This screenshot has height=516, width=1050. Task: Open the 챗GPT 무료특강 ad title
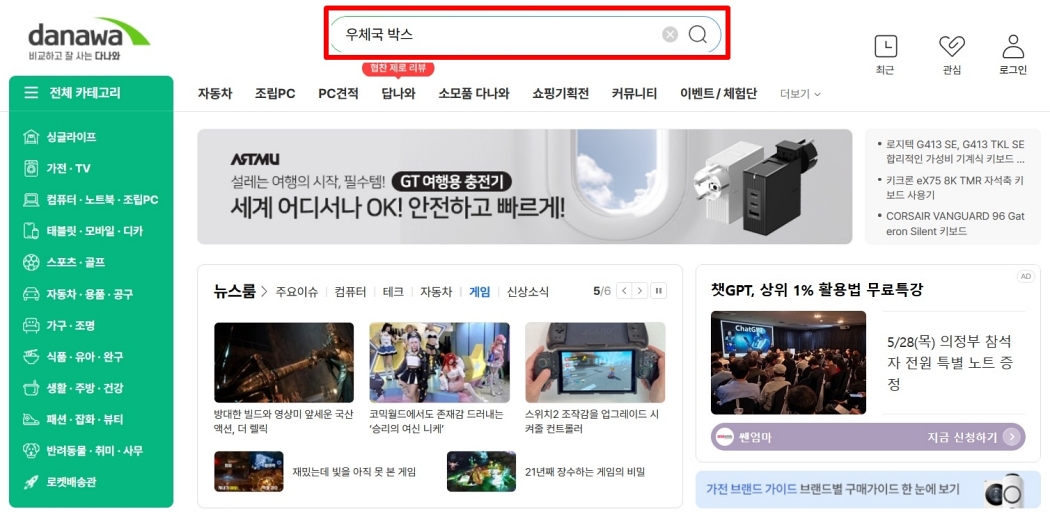[817, 290]
